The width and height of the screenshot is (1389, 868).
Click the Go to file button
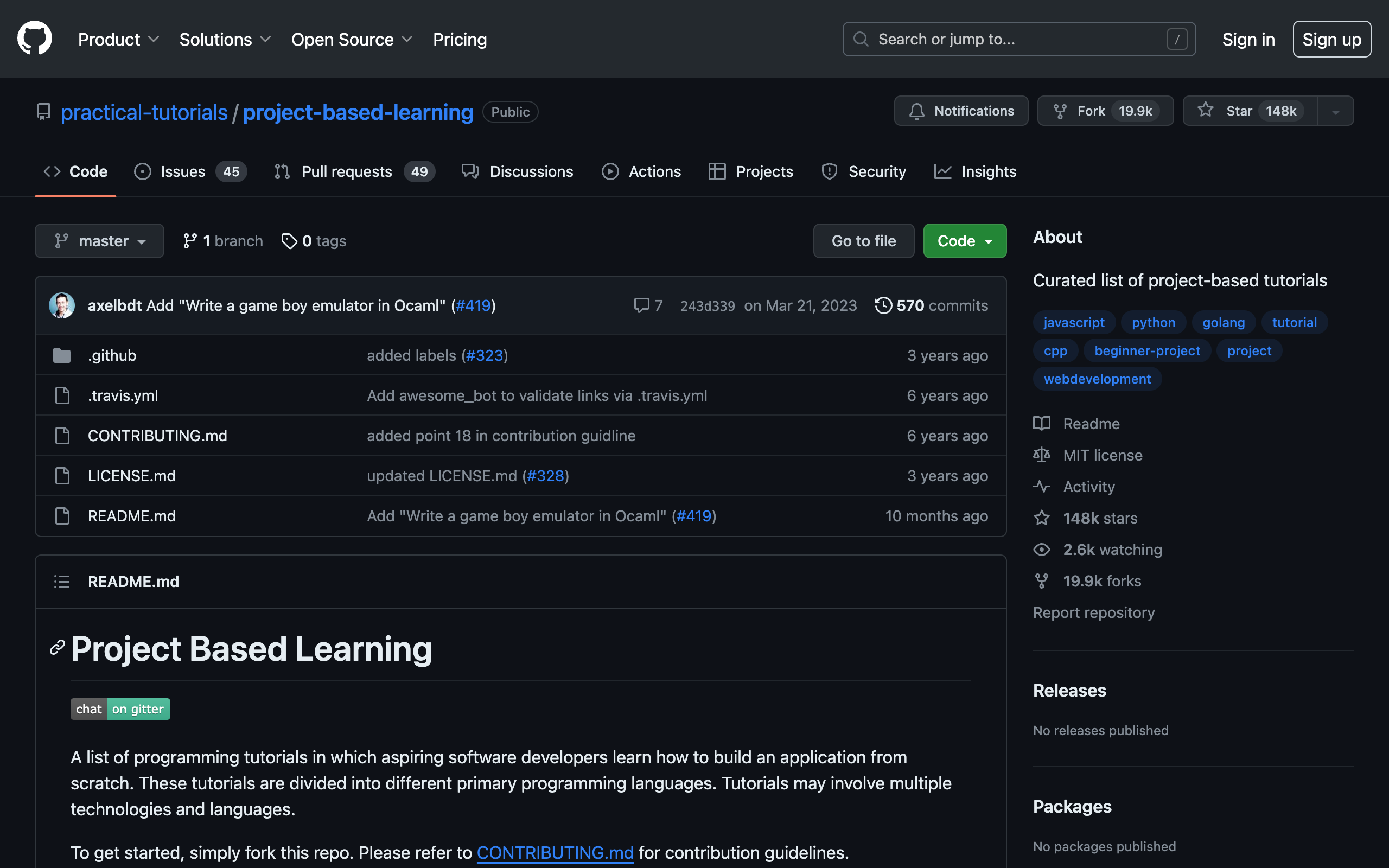pyautogui.click(x=864, y=240)
